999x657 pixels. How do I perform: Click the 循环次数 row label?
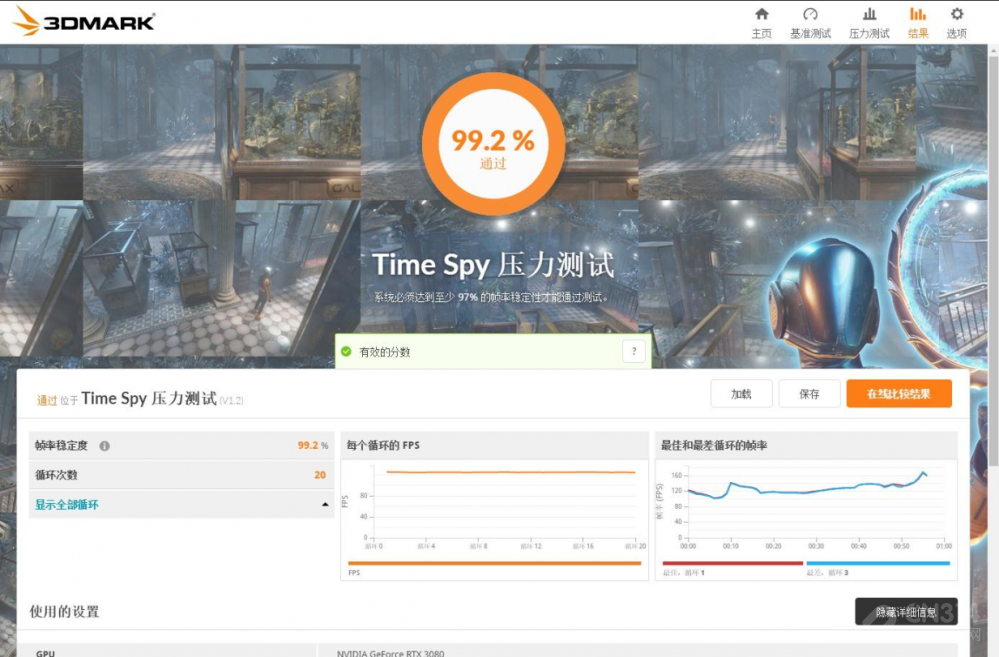pyautogui.click(x=56, y=475)
